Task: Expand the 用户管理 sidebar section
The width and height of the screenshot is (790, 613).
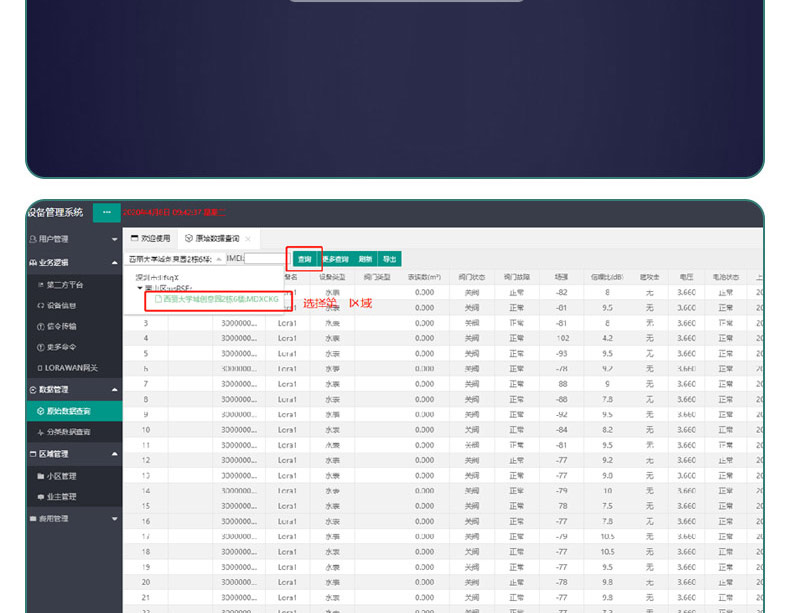Action: pos(72,239)
